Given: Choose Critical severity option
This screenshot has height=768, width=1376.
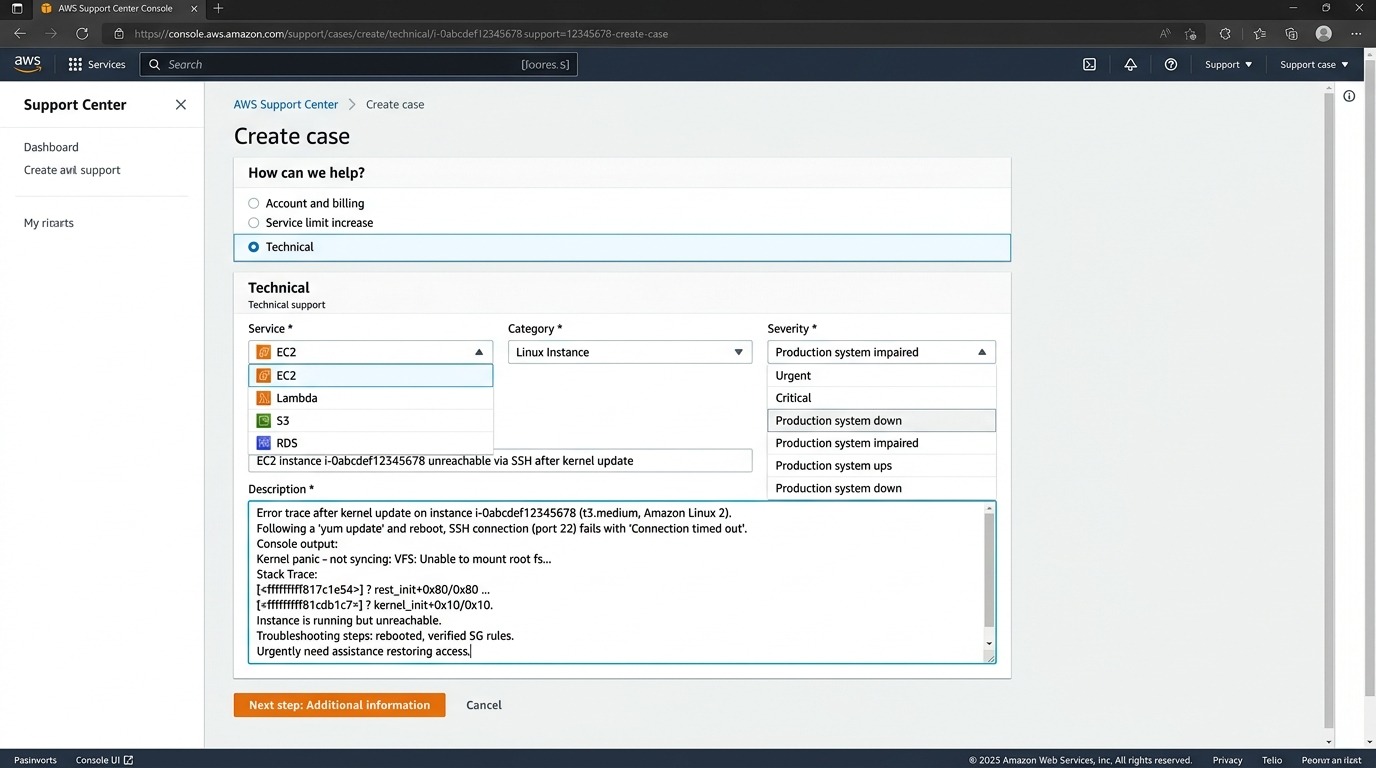Looking at the screenshot, I should (881, 398).
